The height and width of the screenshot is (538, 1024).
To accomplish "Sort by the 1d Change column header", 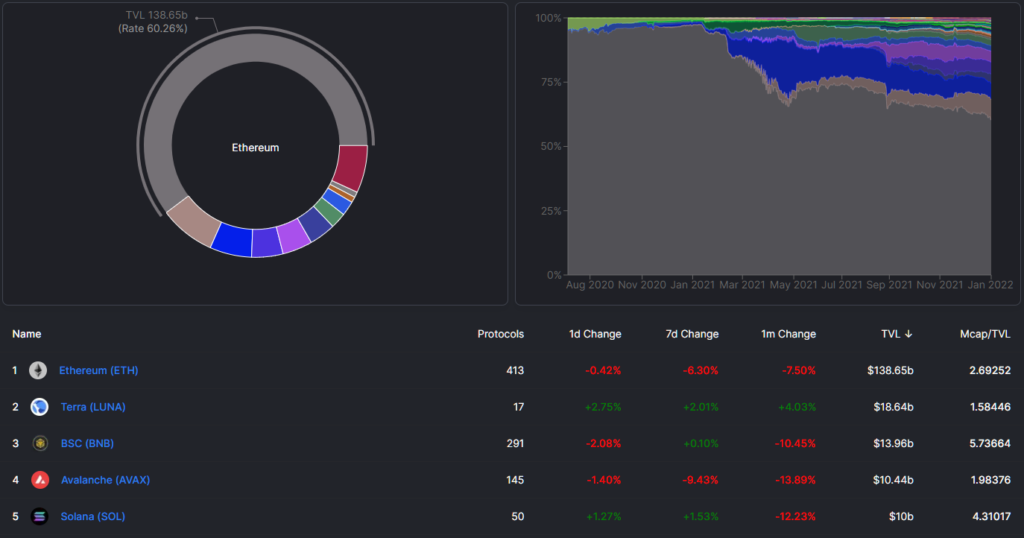I will (594, 334).
